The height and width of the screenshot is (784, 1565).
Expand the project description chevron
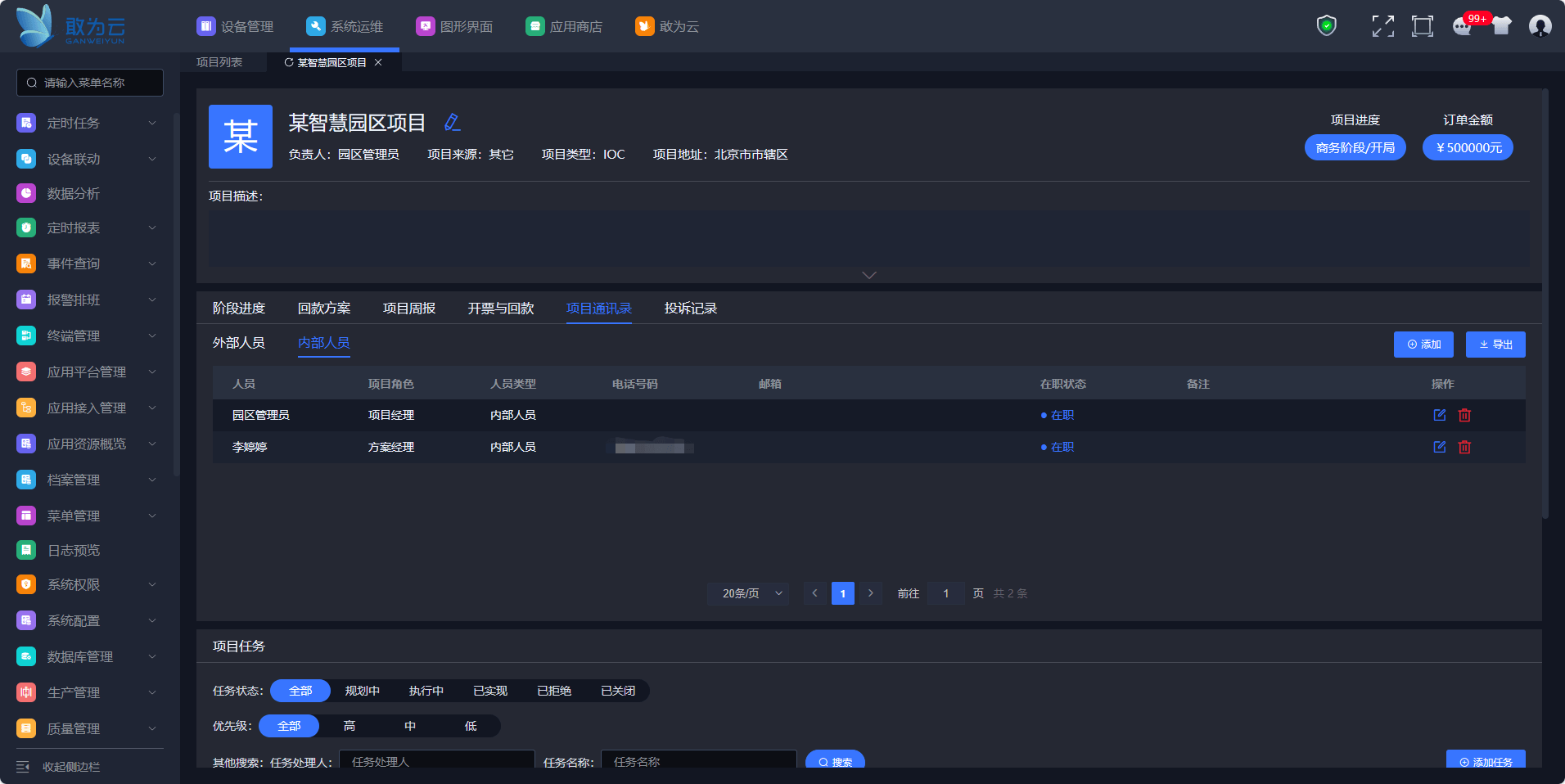pyautogui.click(x=869, y=275)
